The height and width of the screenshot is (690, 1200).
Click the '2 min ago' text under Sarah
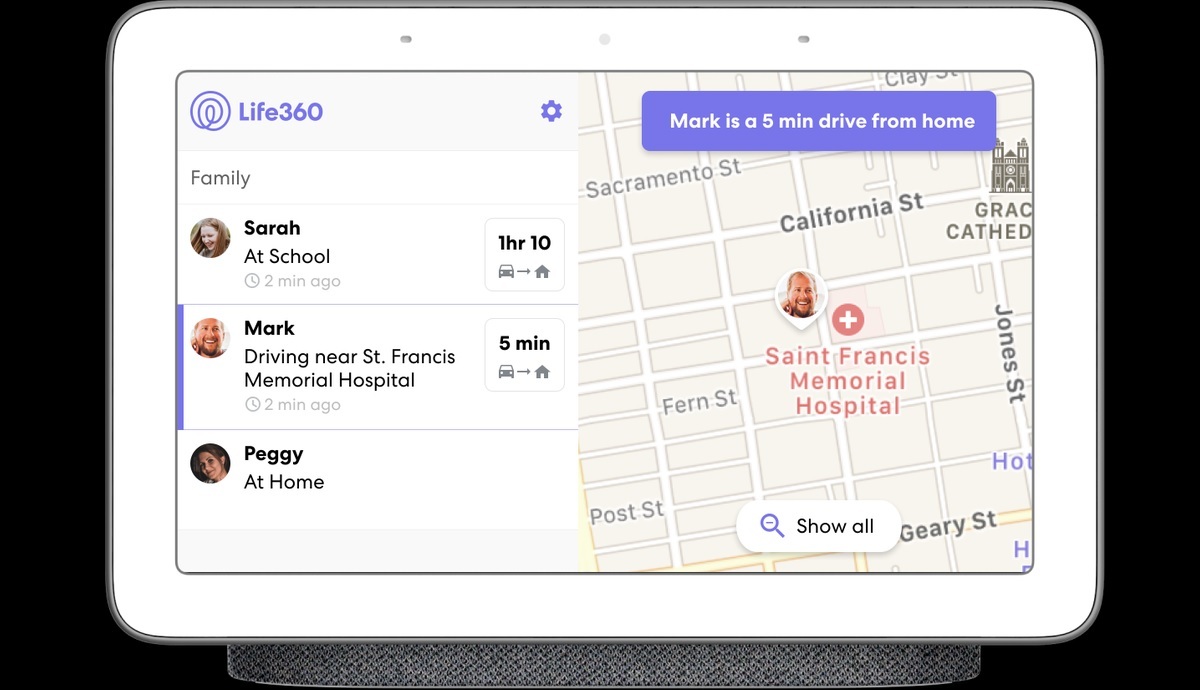302,281
